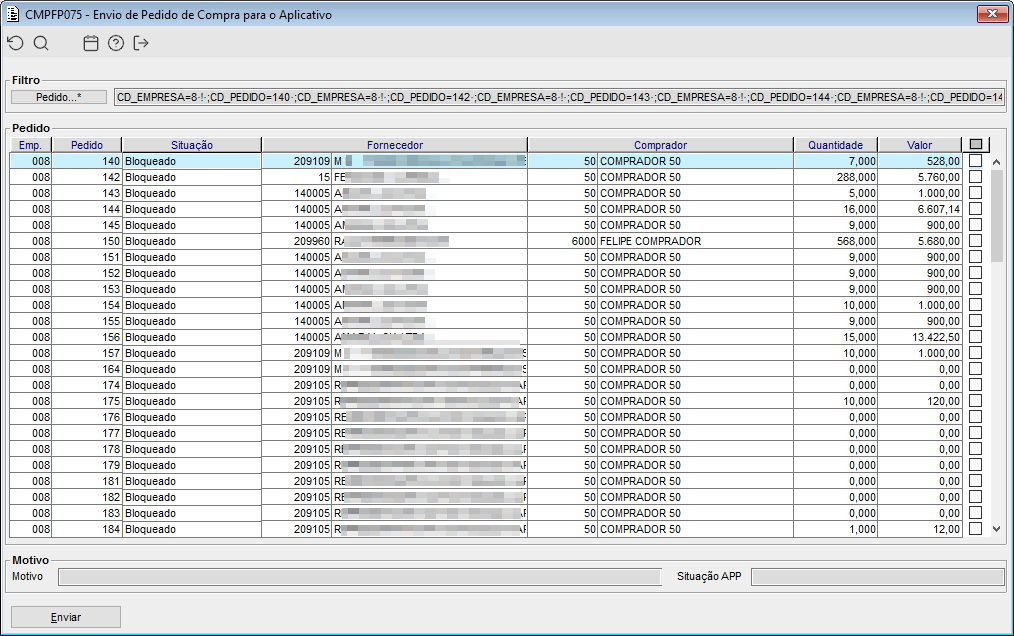Image resolution: width=1014 pixels, height=636 pixels.
Task: Click the refresh/undo arrow toolbar icon
Action: point(16,43)
